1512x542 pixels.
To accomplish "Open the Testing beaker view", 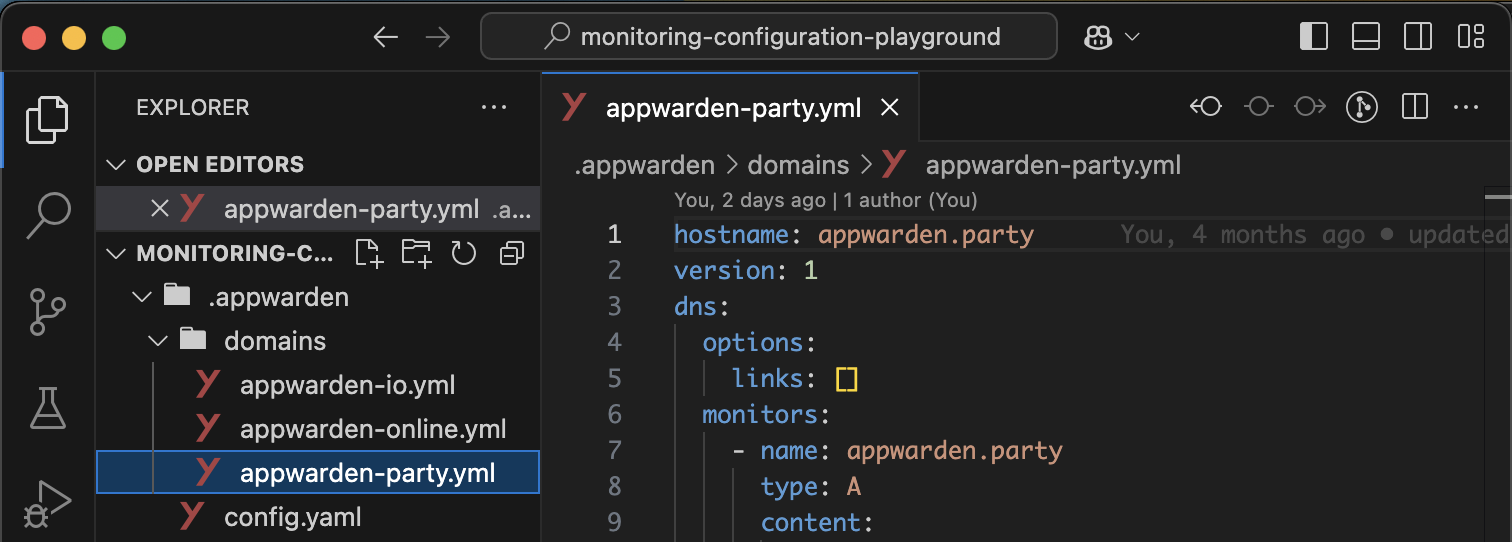I will tap(47, 407).
